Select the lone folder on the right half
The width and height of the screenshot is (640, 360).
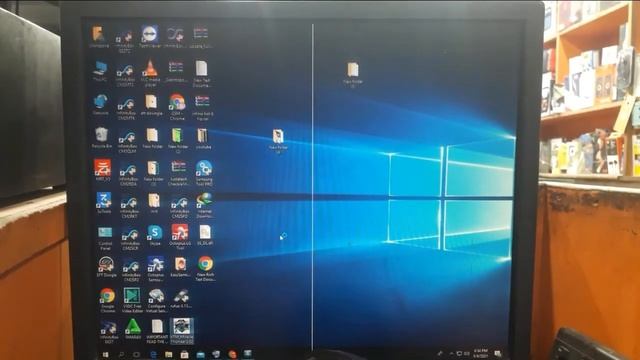click(x=353, y=75)
